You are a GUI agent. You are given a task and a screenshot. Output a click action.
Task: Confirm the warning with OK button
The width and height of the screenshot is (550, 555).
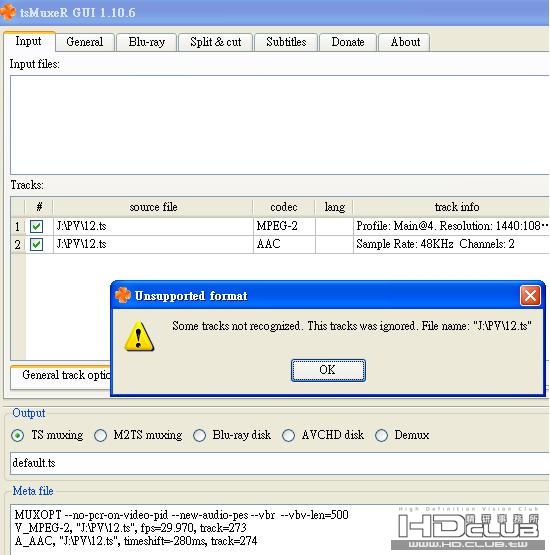(x=328, y=370)
